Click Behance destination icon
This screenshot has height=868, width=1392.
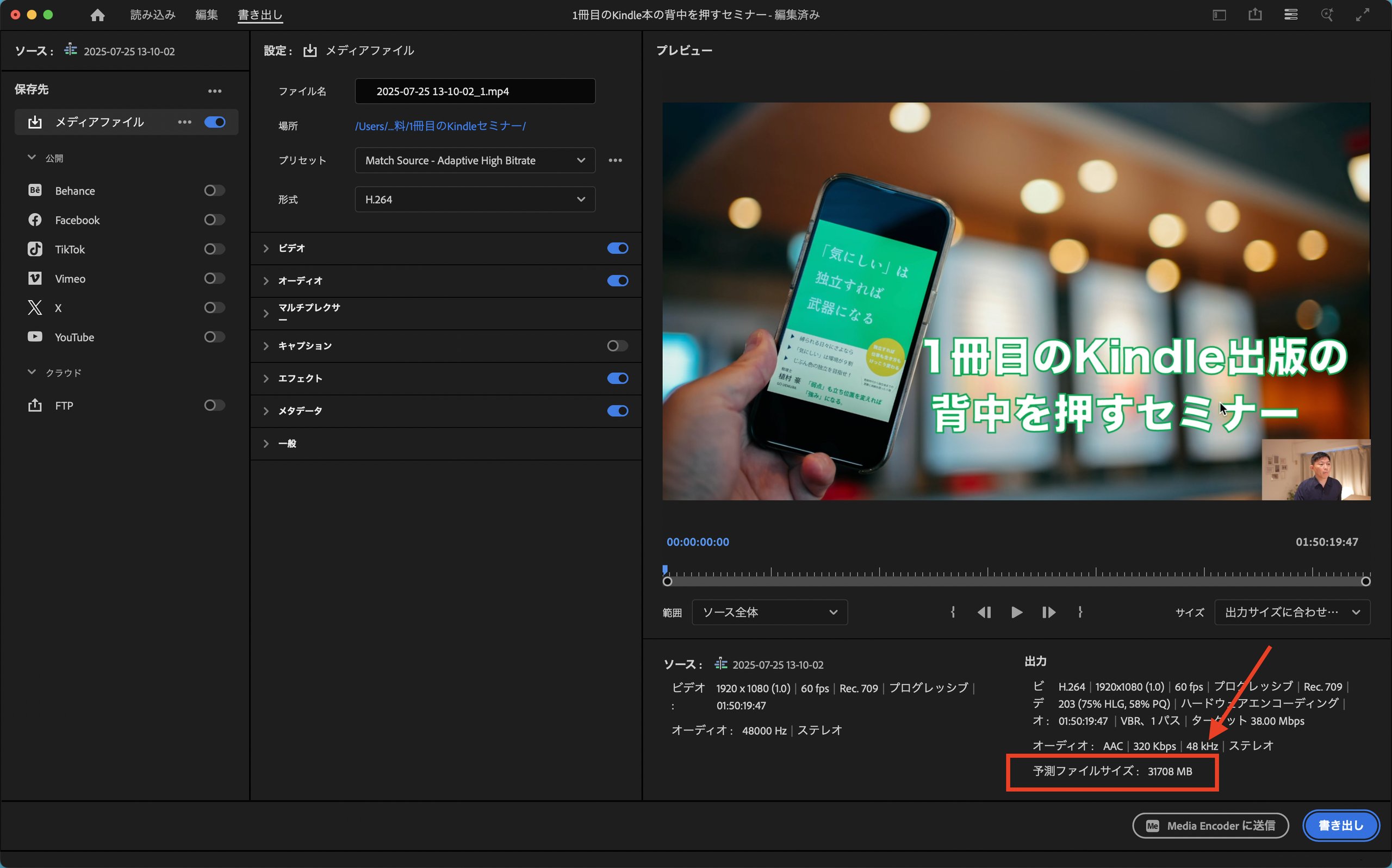pyautogui.click(x=35, y=190)
